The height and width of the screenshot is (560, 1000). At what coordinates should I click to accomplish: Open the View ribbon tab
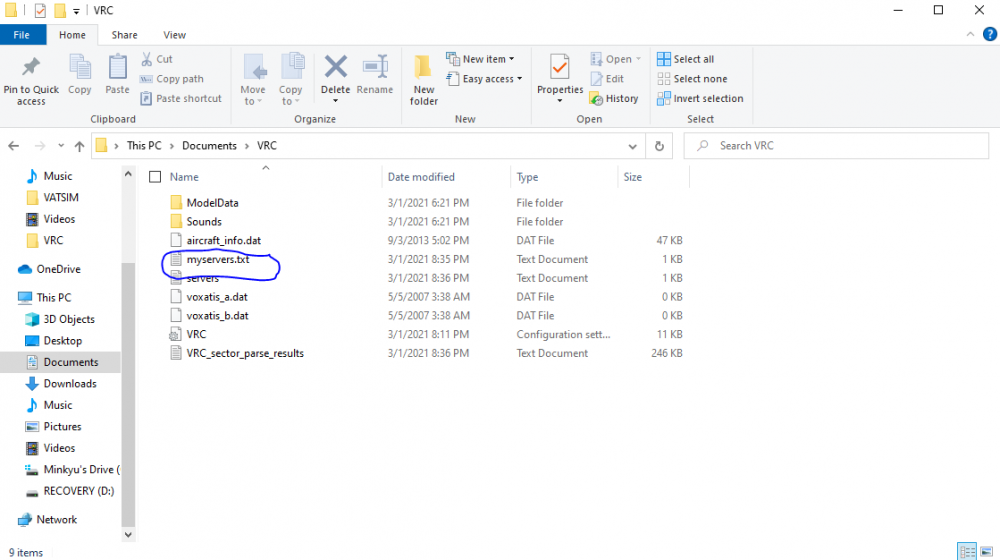pos(174,35)
